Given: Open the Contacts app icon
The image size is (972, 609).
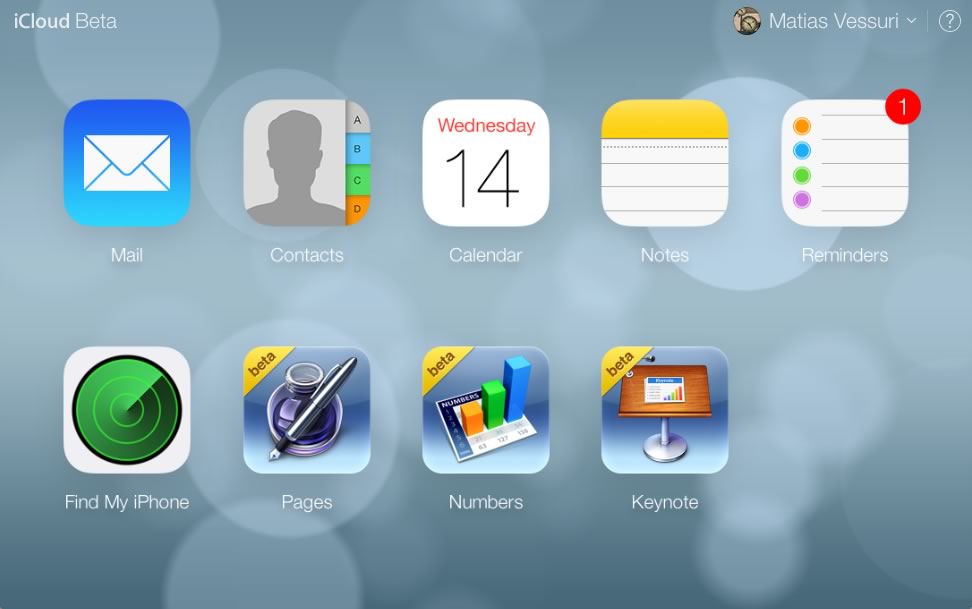Looking at the screenshot, I should 306,162.
